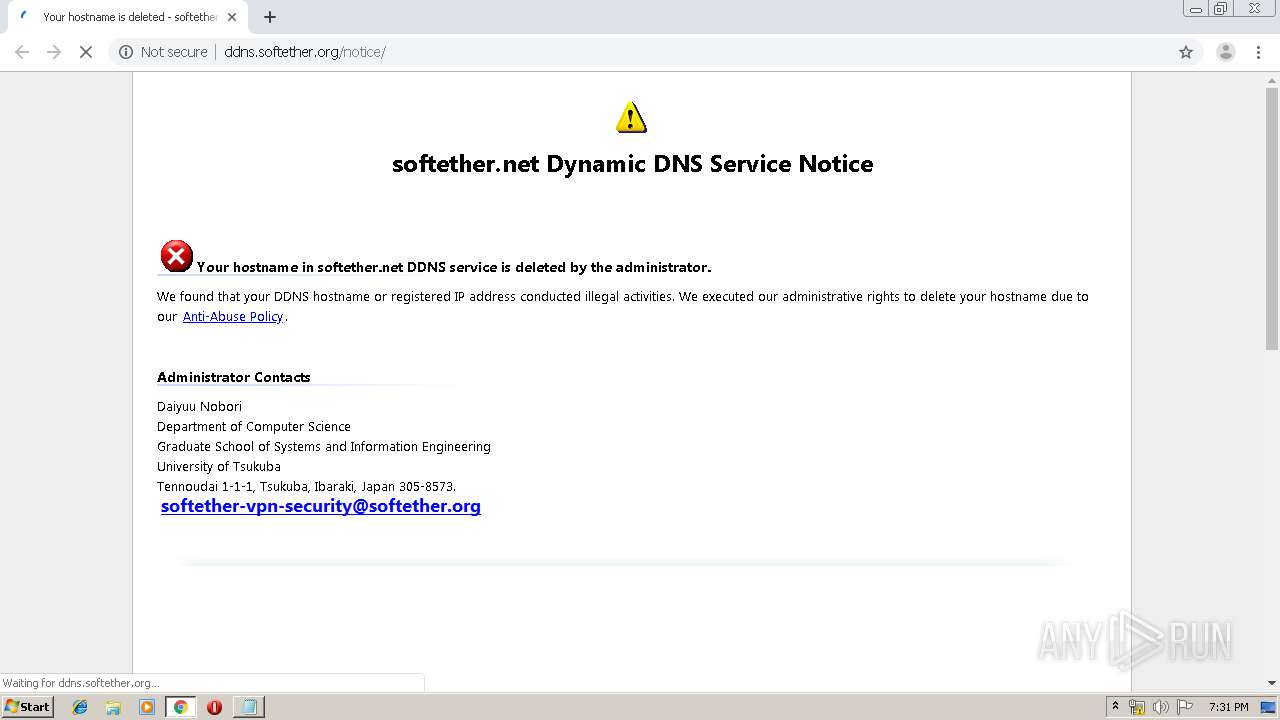Open the notepad-like taskbar app
The image size is (1280, 720).
click(248, 707)
